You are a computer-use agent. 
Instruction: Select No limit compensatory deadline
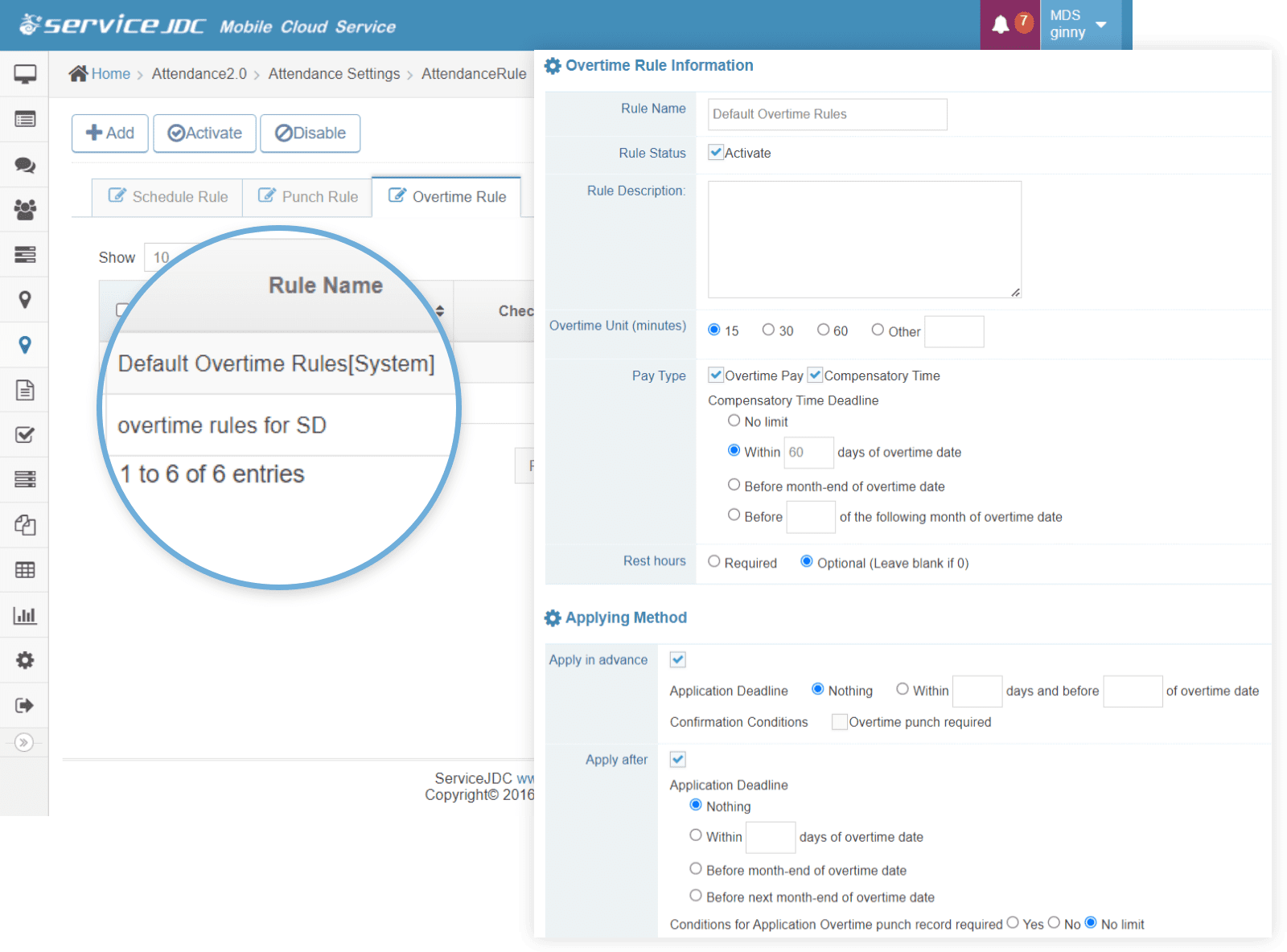pos(734,421)
